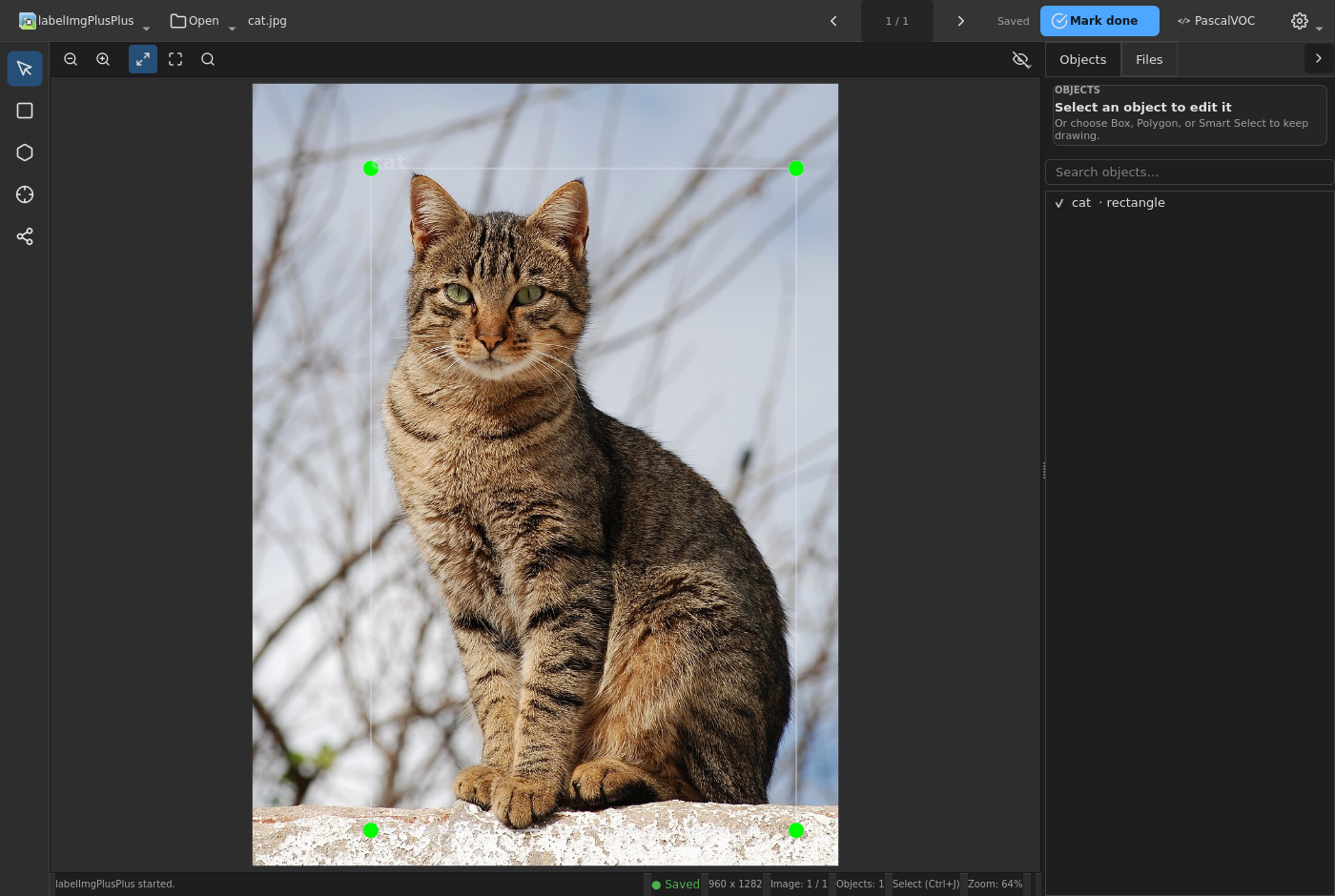Click the corner-brackets frame icon
This screenshot has height=896, width=1335.
(175, 59)
